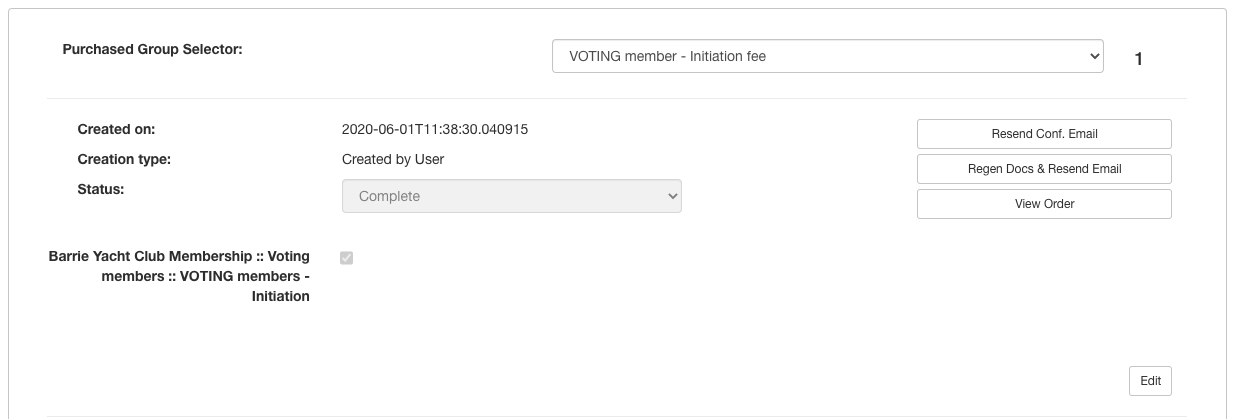Click the count number 1 beside the selector
The width and height of the screenshot is (1241, 419).
[x=1139, y=60]
